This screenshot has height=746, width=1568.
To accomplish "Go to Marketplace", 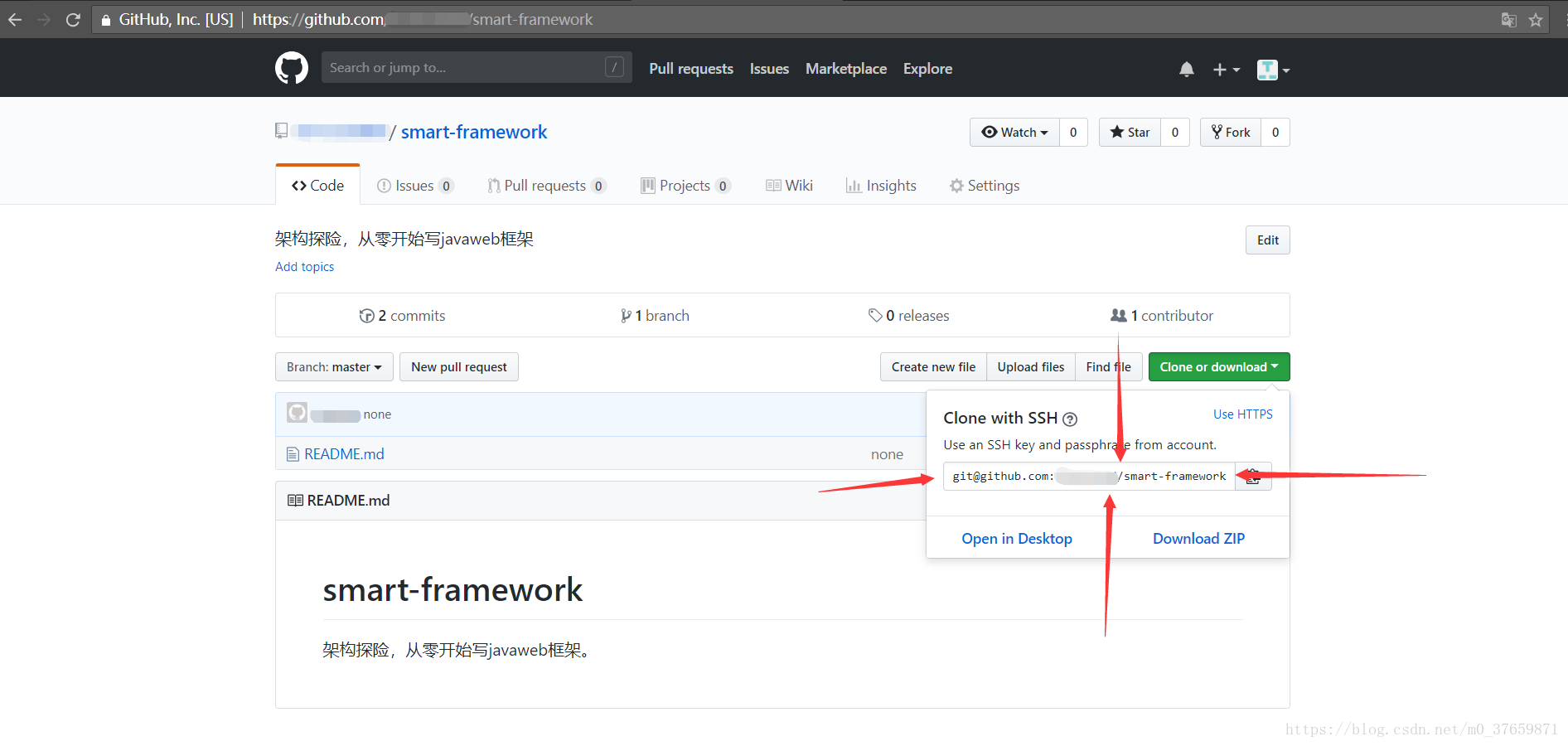I will tap(846, 69).
